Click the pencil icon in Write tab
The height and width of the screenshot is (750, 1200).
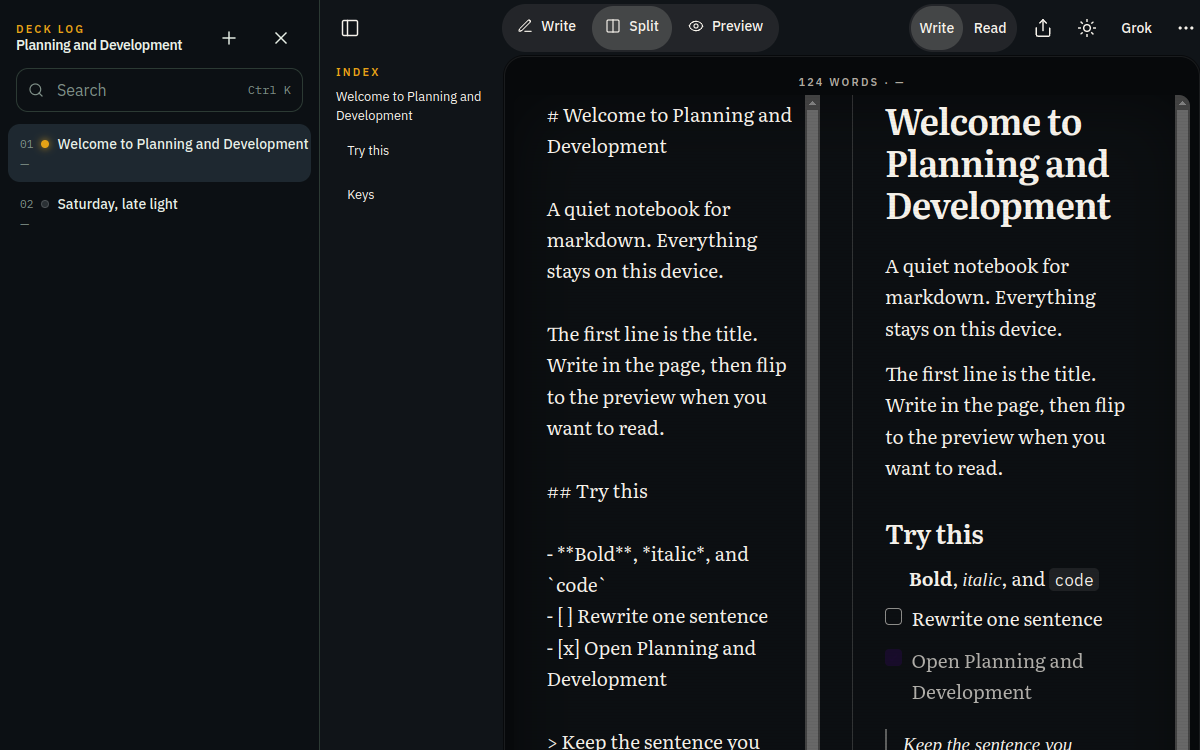(x=525, y=27)
